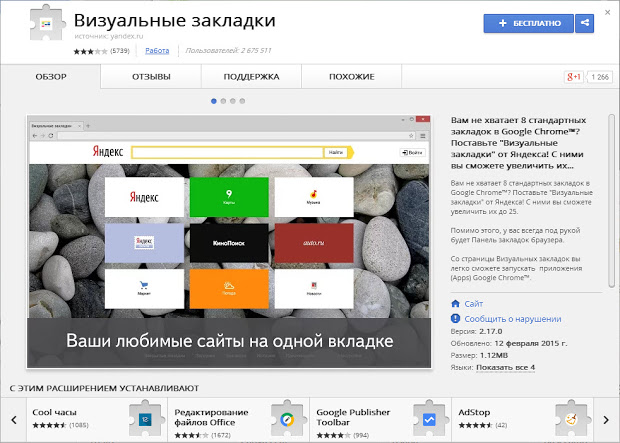Click the green Карты tile in preview
The height and width of the screenshot is (443, 620).
point(229,197)
